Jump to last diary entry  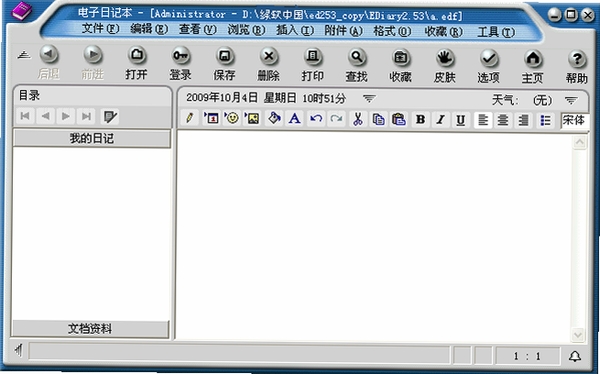point(86,116)
